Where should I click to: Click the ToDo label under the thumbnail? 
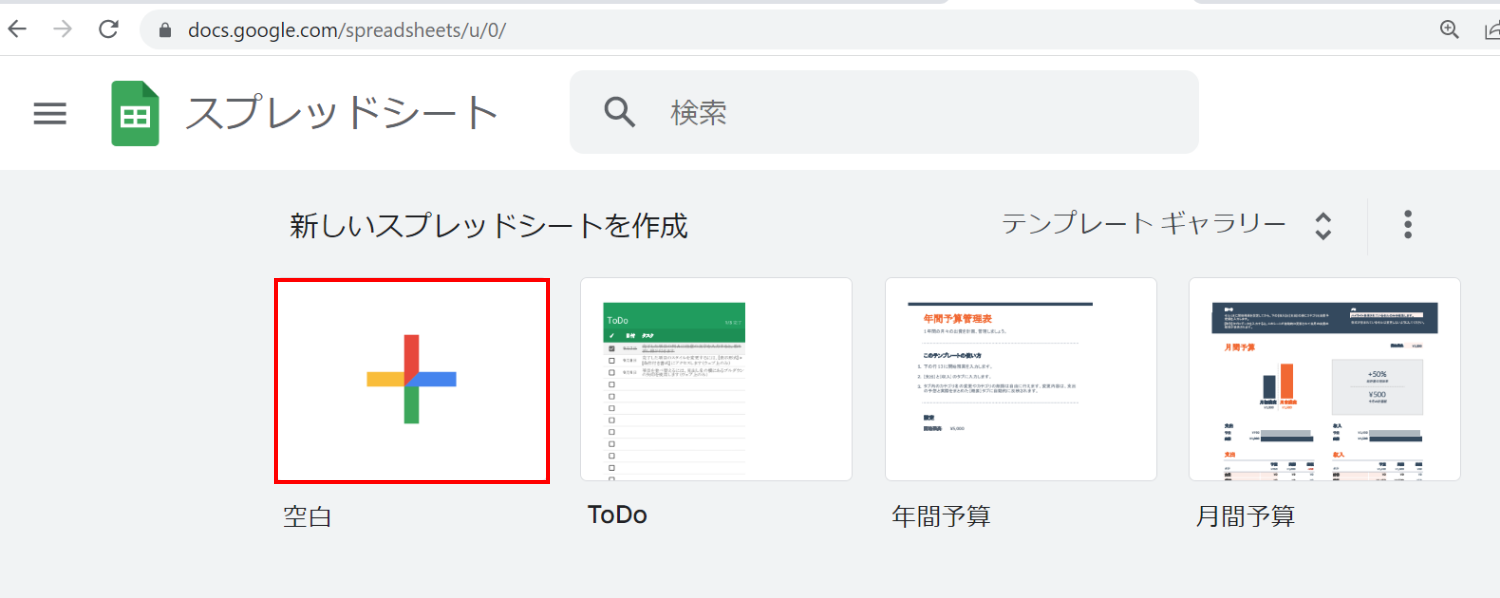618,515
